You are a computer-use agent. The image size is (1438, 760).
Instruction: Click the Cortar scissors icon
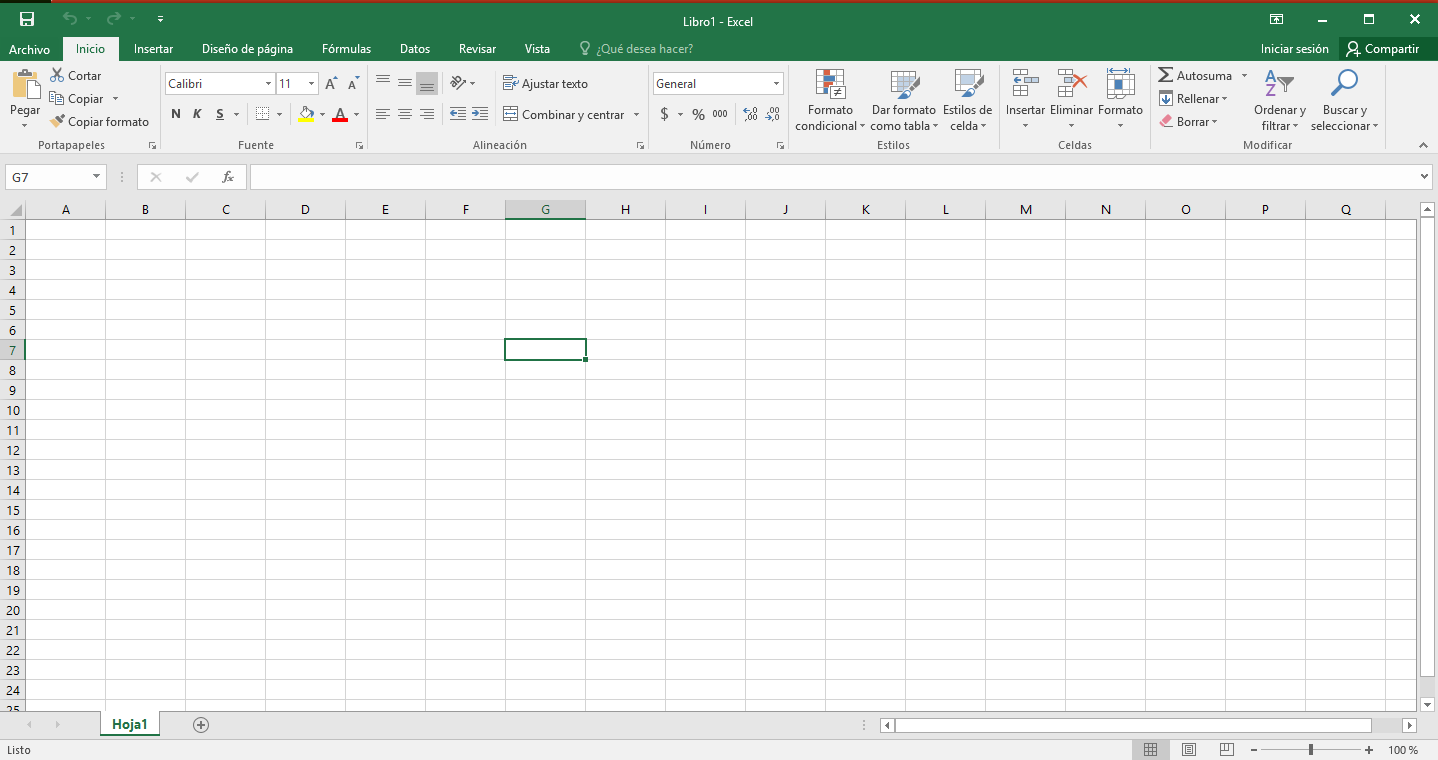tap(57, 76)
